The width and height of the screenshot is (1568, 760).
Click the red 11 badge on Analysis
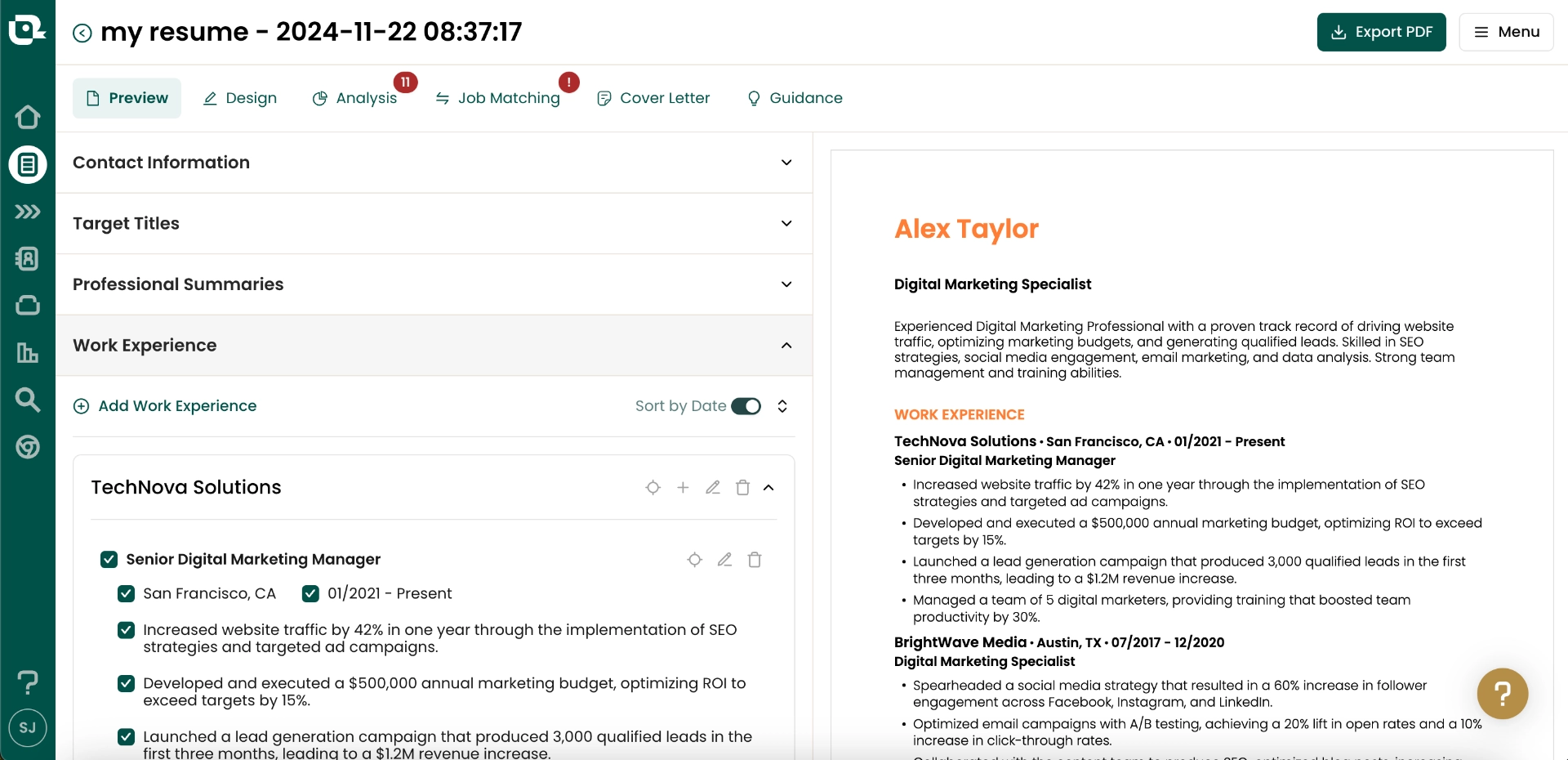pyautogui.click(x=405, y=82)
